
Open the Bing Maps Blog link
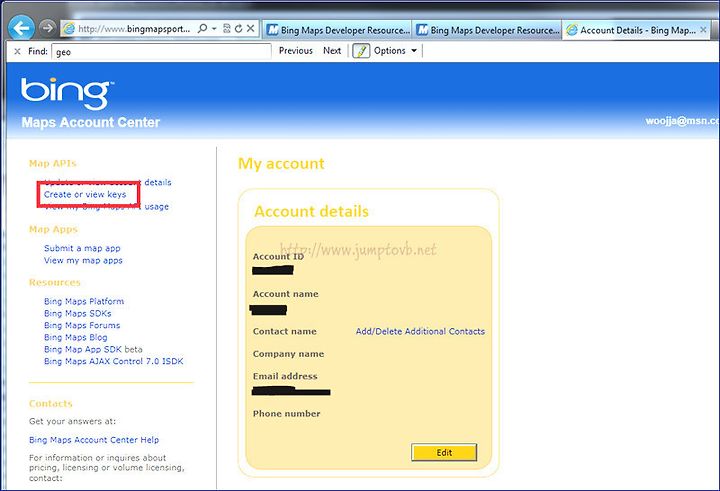[x=76, y=337]
